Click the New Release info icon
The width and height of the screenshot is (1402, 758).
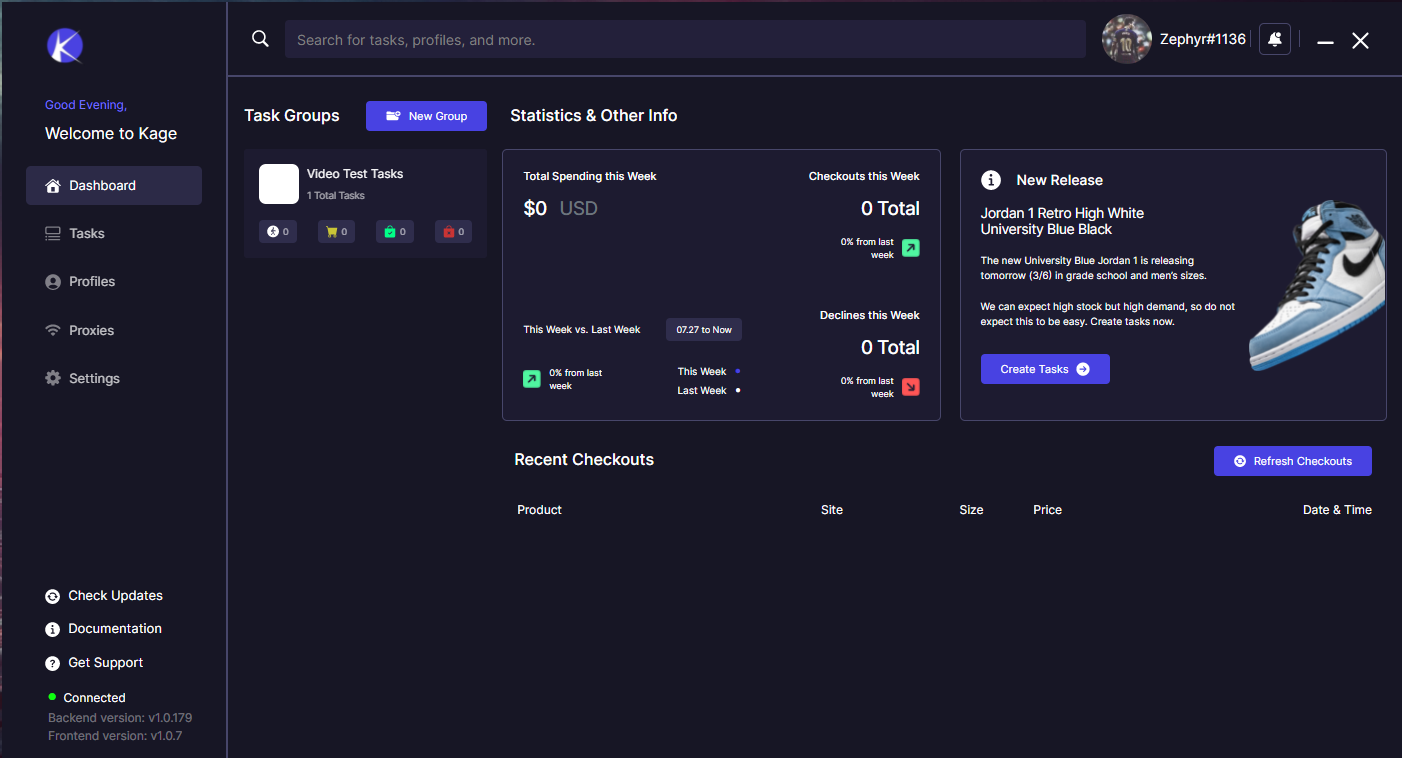tap(991, 180)
